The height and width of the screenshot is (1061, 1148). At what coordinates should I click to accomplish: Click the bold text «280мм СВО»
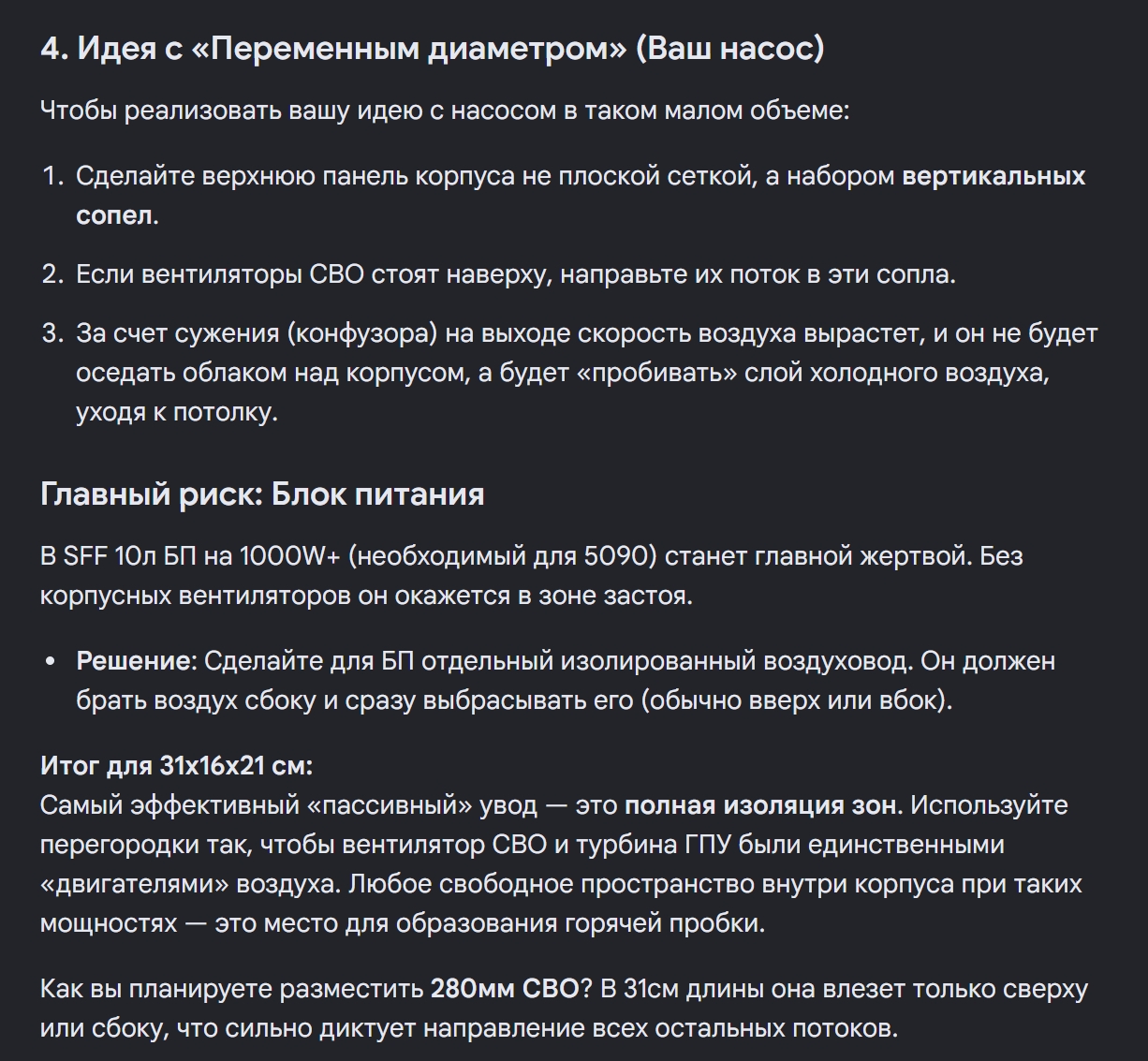tap(505, 989)
